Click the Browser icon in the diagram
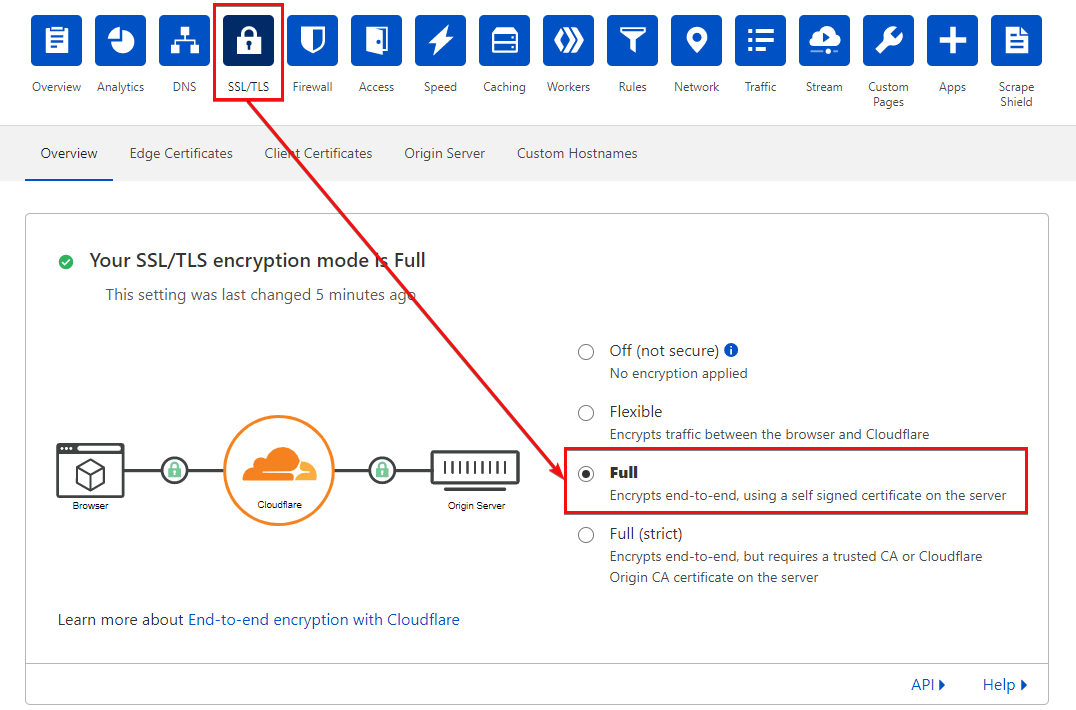Image resolution: width=1076 pixels, height=710 pixels. [x=91, y=471]
